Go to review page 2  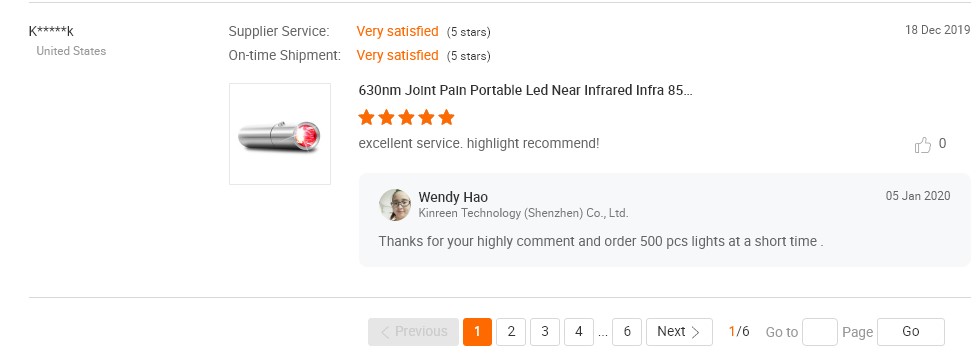[x=511, y=332]
